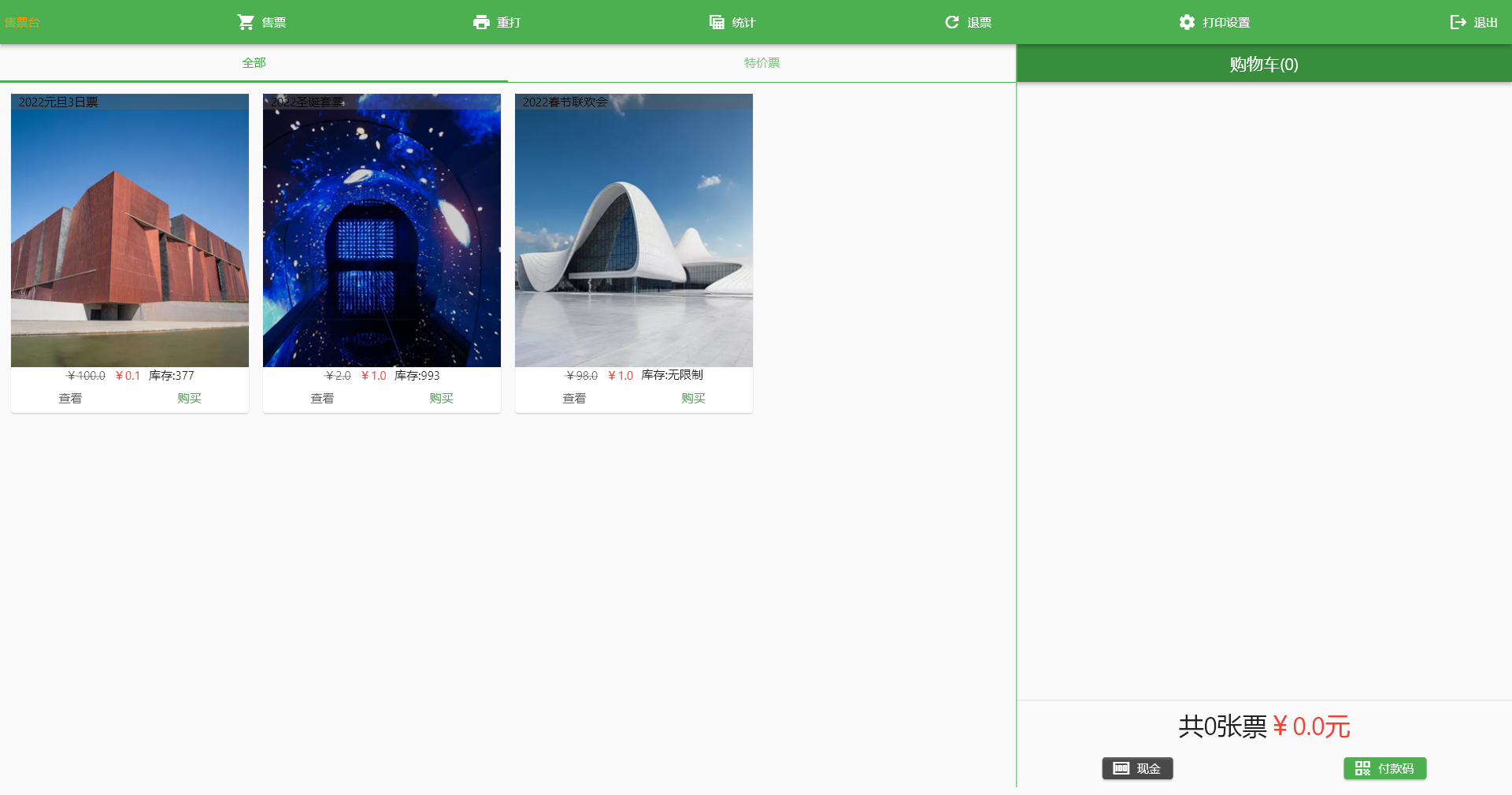
Task: Click the logout 退出 icon
Action: click(x=1458, y=22)
